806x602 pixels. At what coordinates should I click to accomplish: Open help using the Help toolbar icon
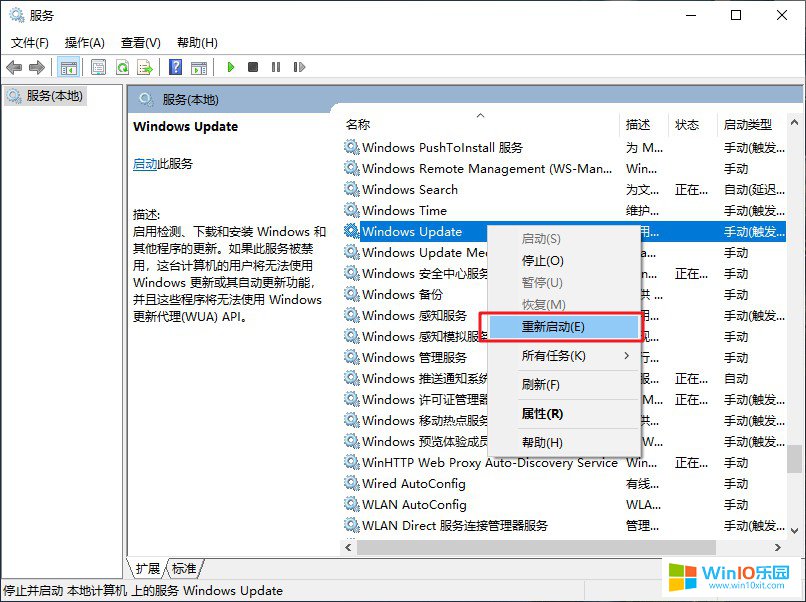point(175,67)
